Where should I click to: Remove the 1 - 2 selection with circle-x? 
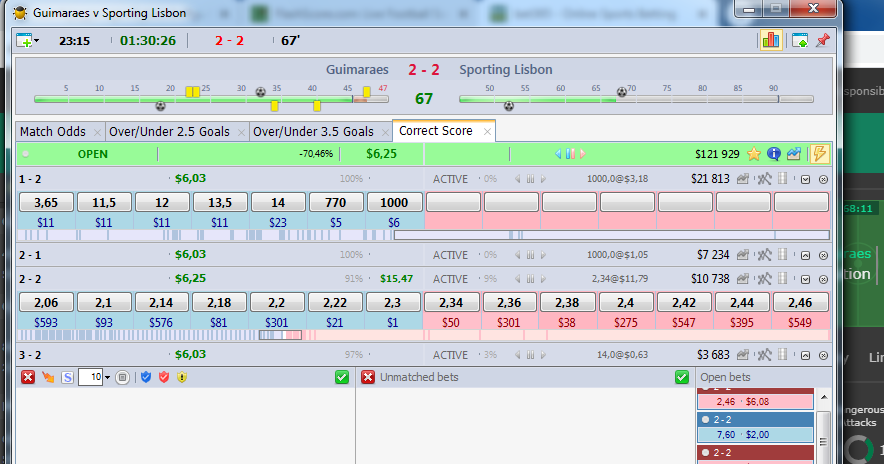[x=823, y=179]
